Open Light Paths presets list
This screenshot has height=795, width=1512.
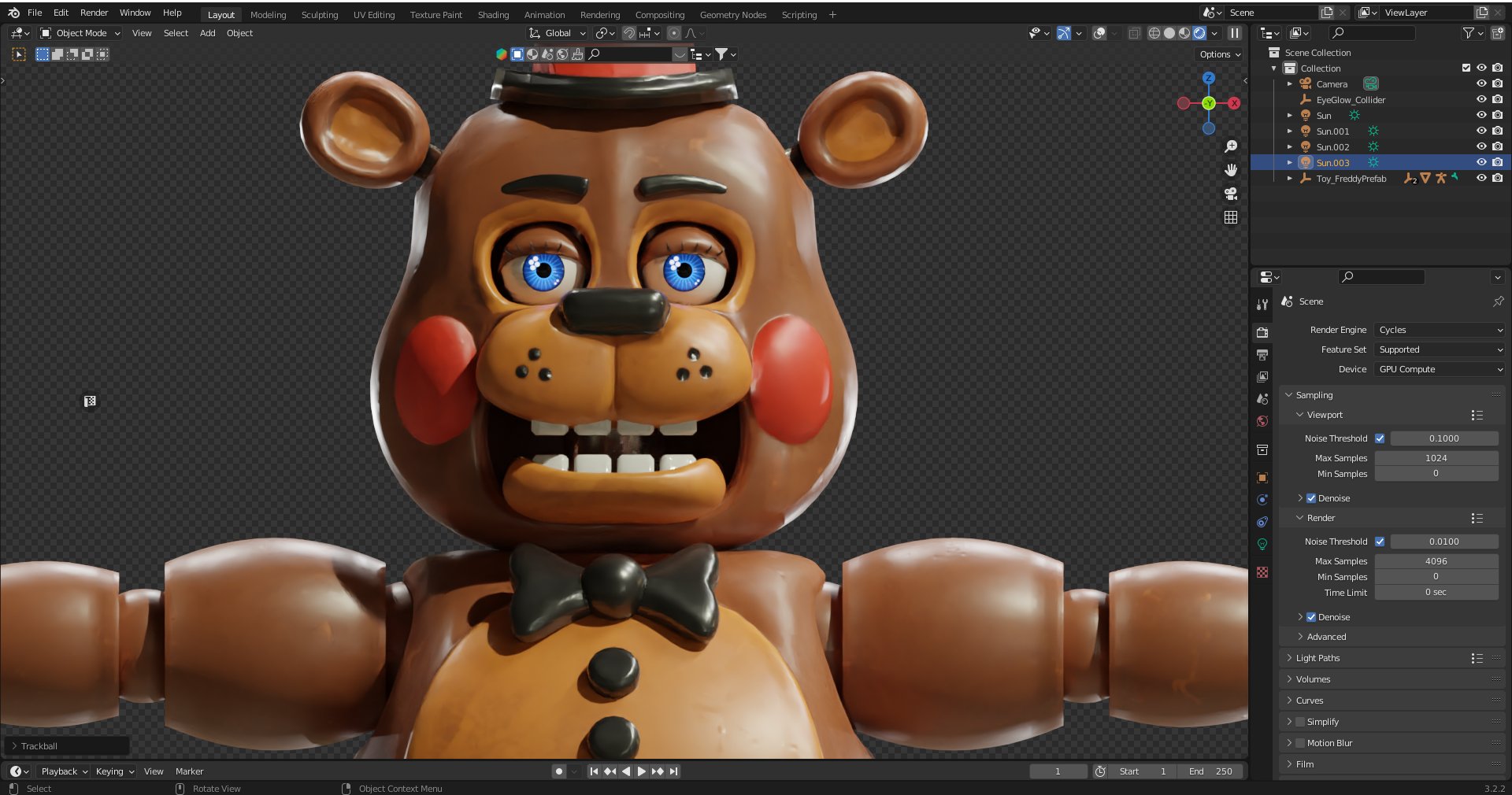(x=1477, y=658)
